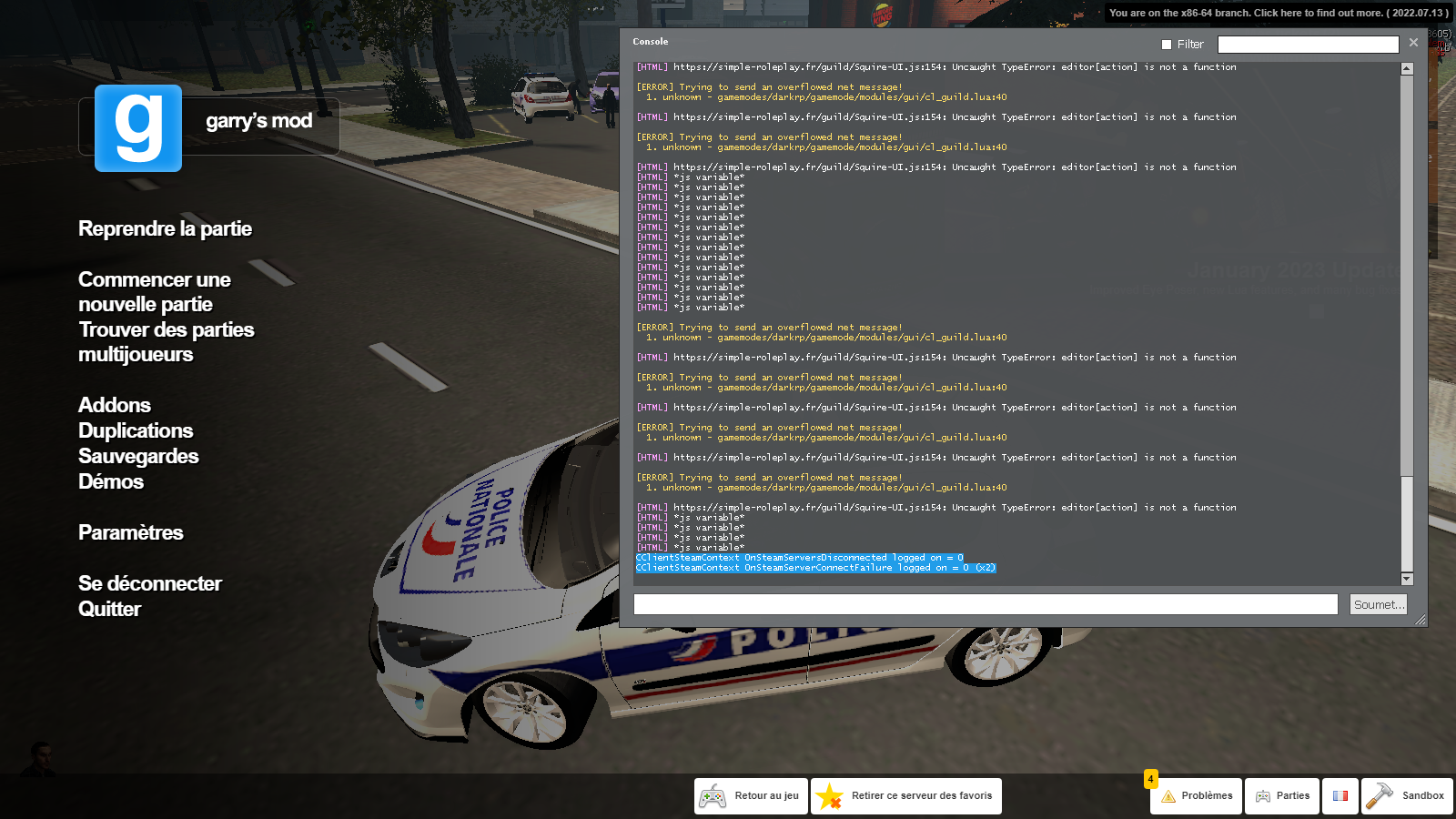Open the Sandbox gamemode selector

[x=1408, y=796]
